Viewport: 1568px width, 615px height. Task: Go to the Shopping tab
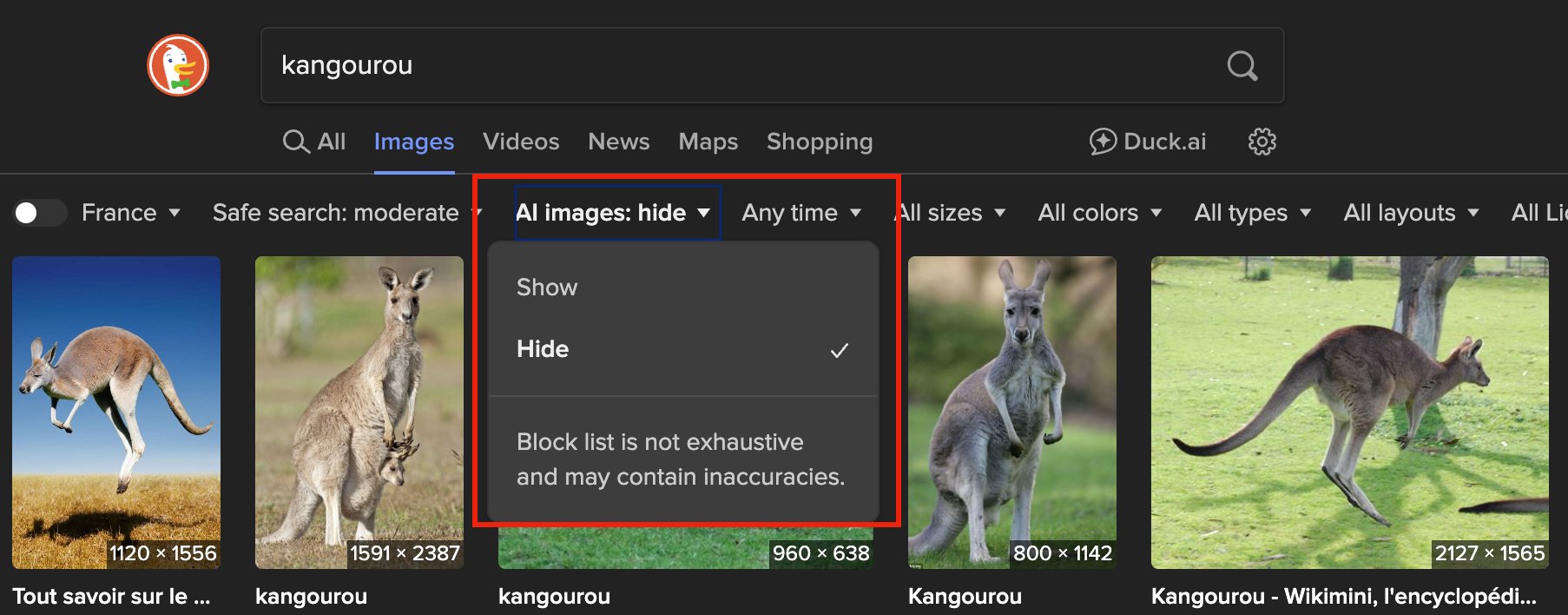tap(820, 142)
